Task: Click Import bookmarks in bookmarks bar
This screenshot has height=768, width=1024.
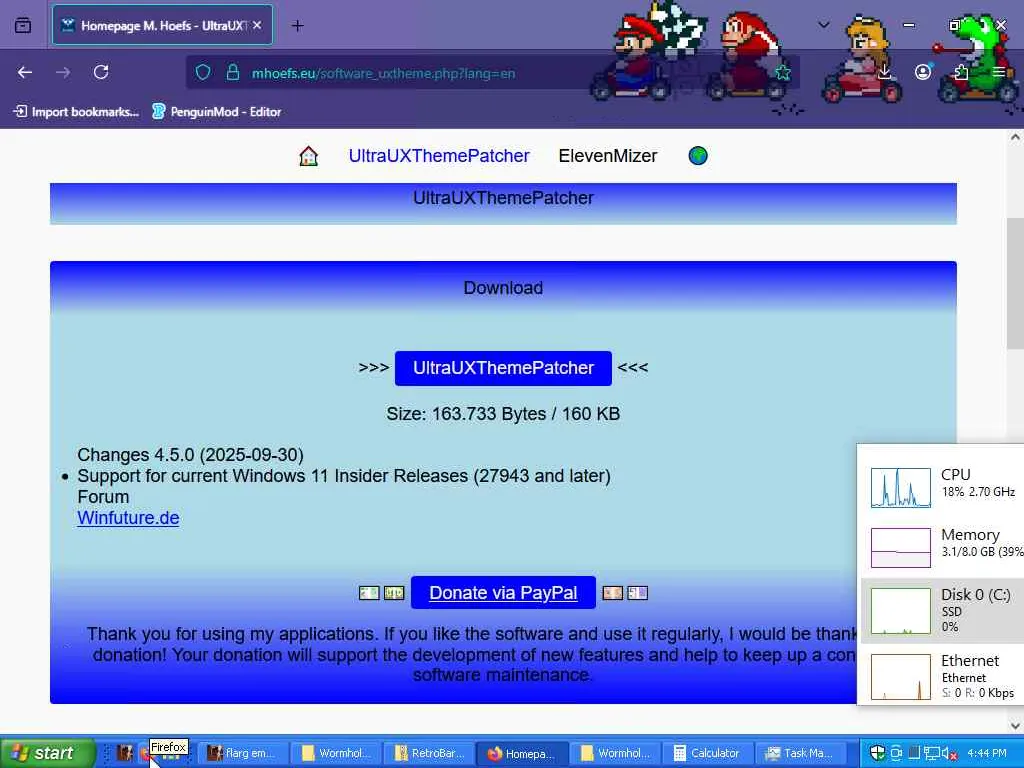Action: (77, 112)
